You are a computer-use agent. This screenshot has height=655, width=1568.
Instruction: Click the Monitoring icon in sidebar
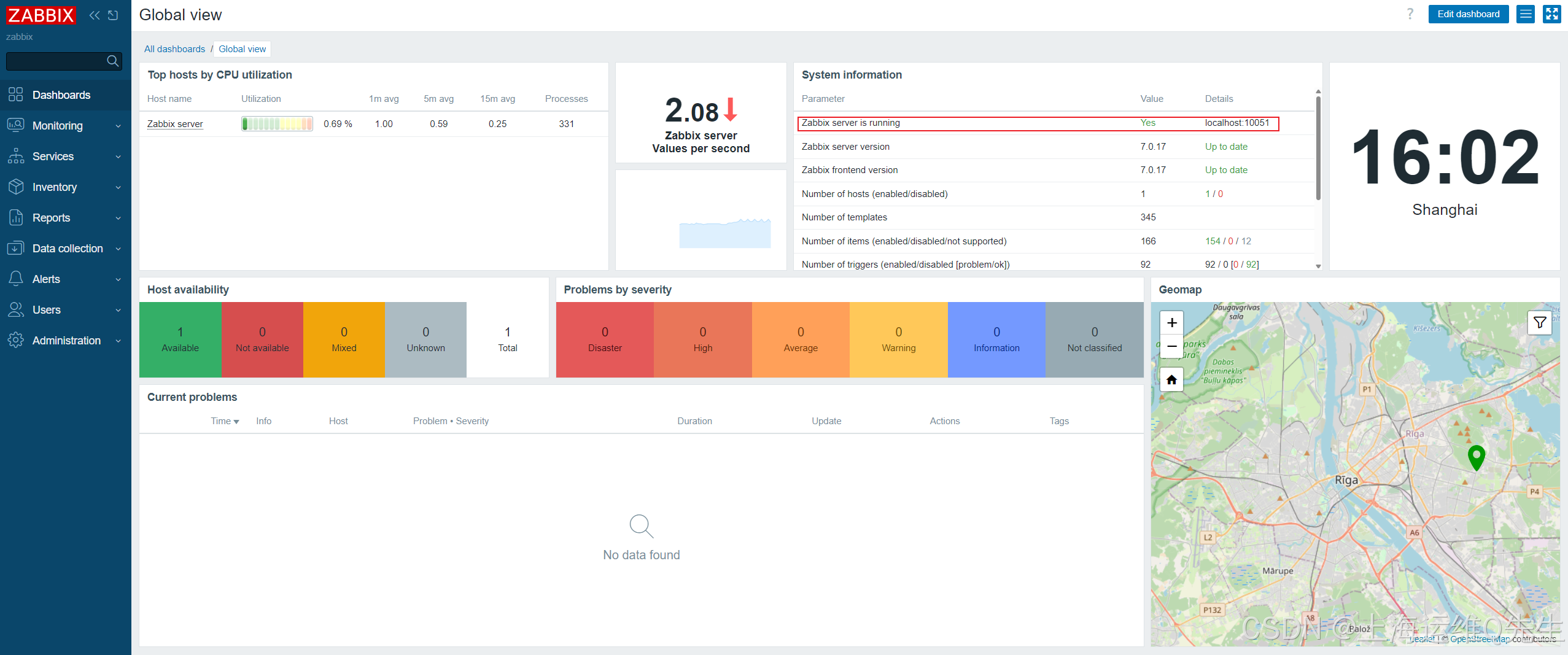[16, 125]
